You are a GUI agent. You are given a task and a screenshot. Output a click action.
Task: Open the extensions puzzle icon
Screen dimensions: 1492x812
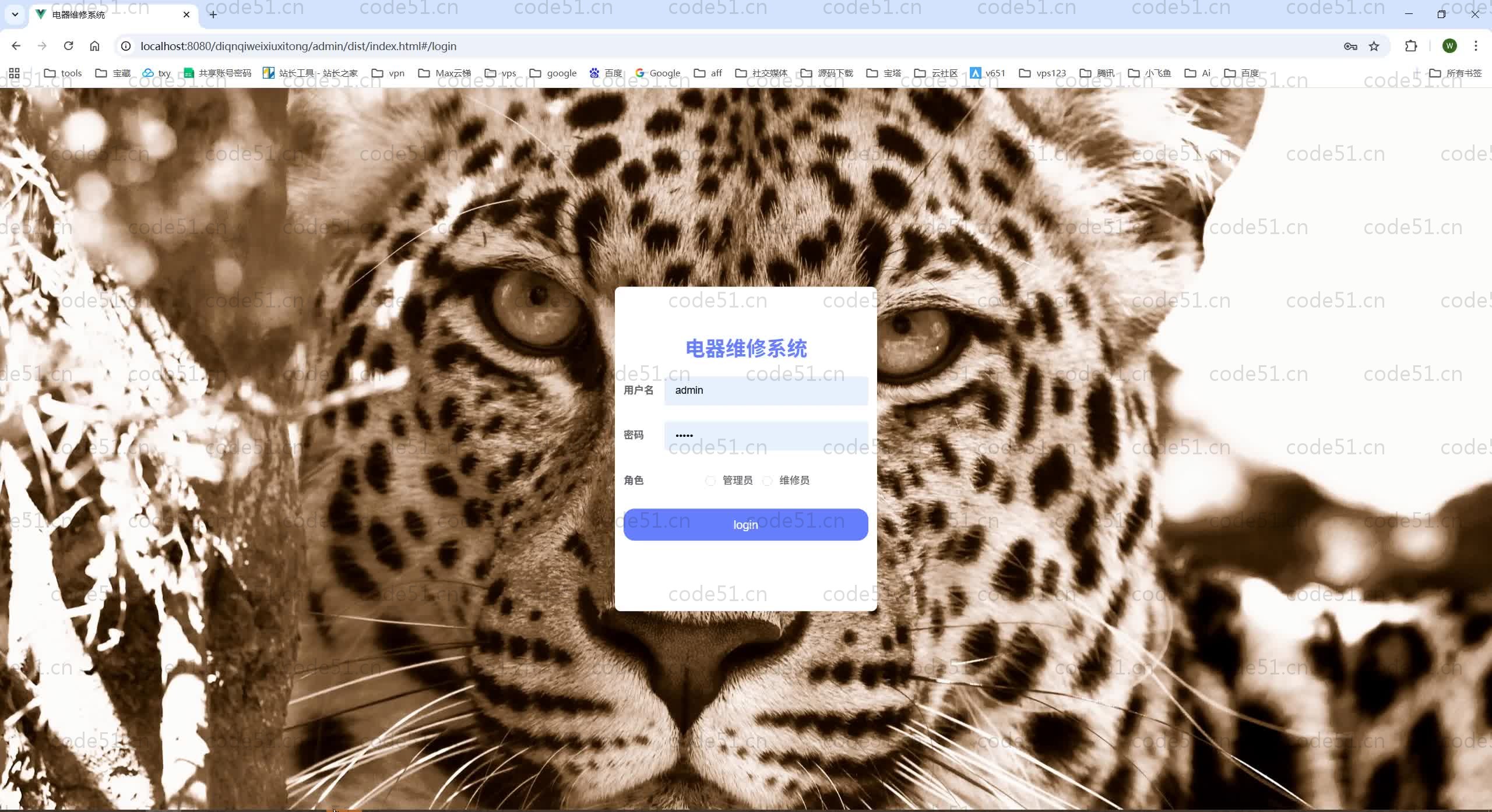click(x=1411, y=46)
